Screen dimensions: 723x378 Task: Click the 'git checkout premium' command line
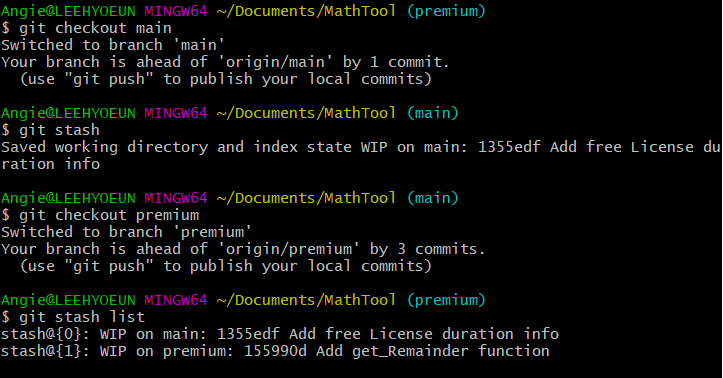pyautogui.click(x=100, y=215)
